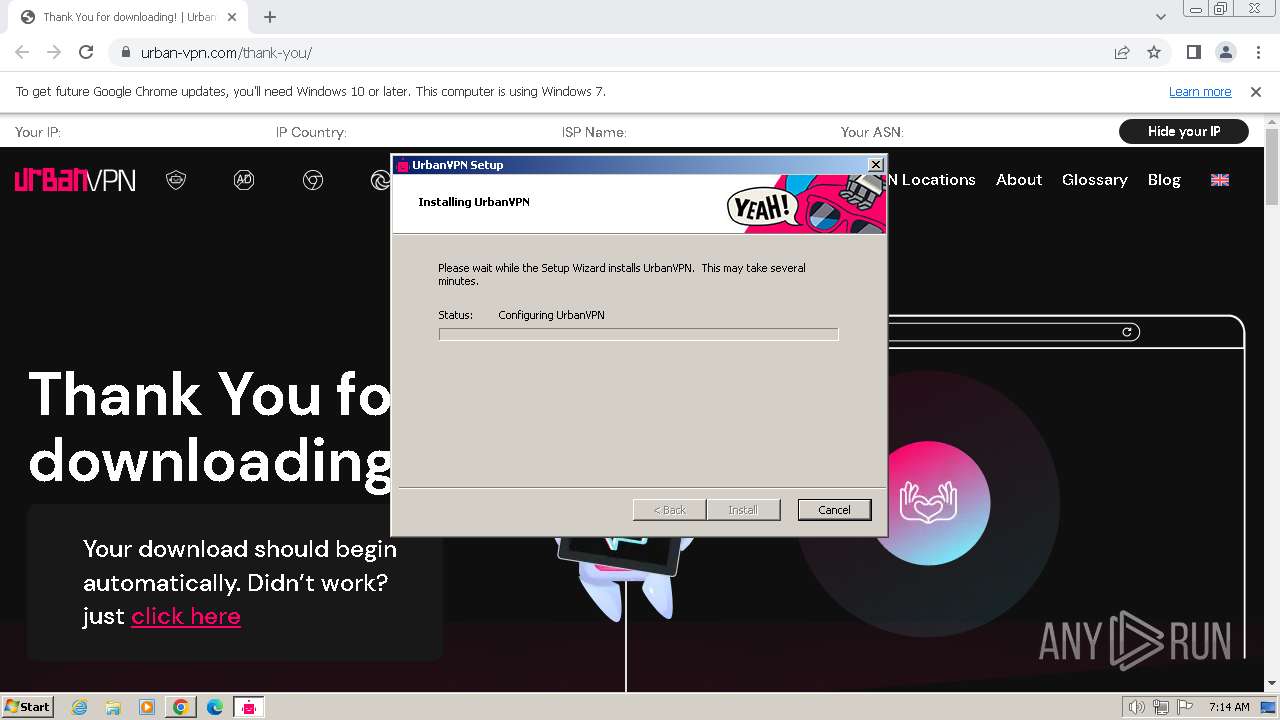The height and width of the screenshot is (720, 1280).
Task: Switch to Chrome in the taskbar
Action: tap(180, 707)
